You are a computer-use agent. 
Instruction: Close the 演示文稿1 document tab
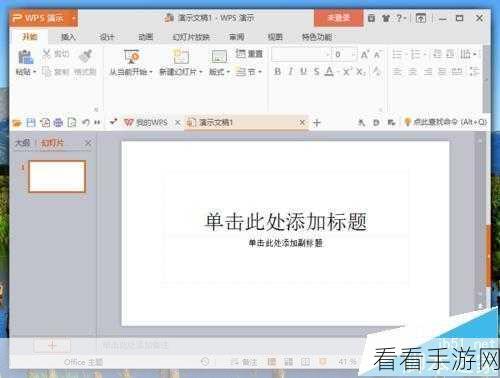click(x=302, y=123)
